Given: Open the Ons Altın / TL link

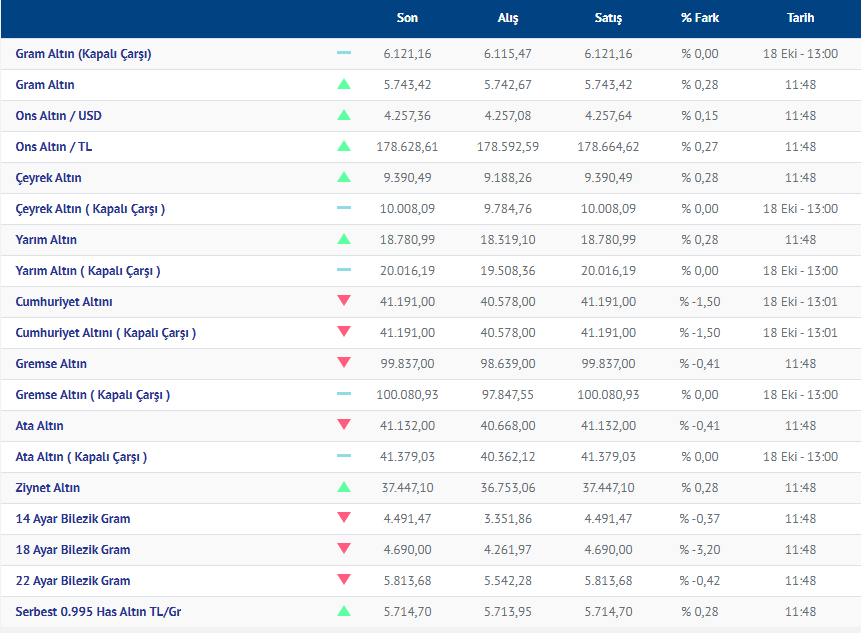Looking at the screenshot, I should pos(54,147).
